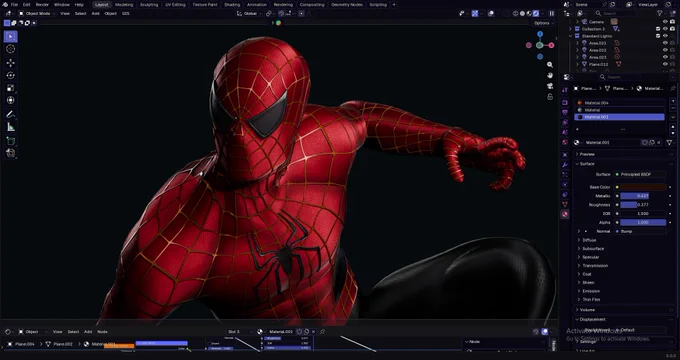Select the Move tool

coord(10,63)
